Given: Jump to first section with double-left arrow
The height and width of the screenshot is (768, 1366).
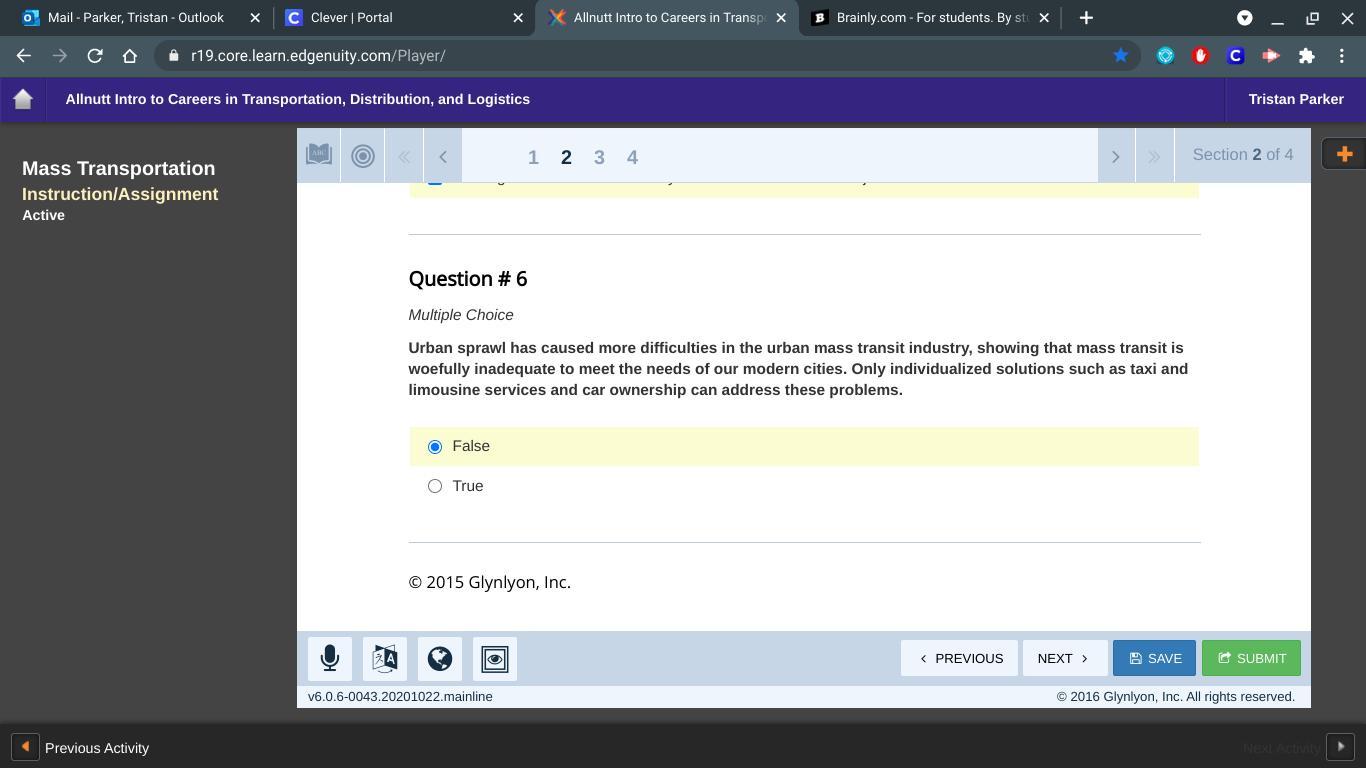Looking at the screenshot, I should coord(404,156).
